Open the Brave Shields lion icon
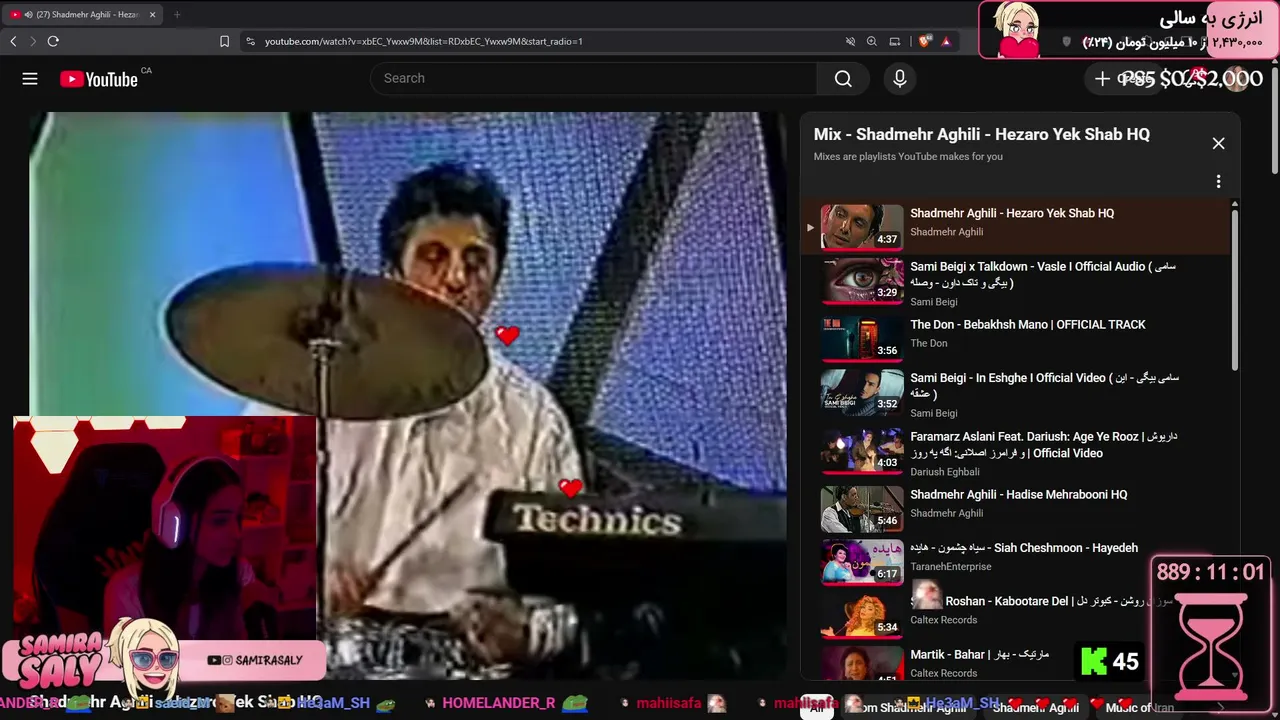This screenshot has height=720, width=1280. click(924, 41)
